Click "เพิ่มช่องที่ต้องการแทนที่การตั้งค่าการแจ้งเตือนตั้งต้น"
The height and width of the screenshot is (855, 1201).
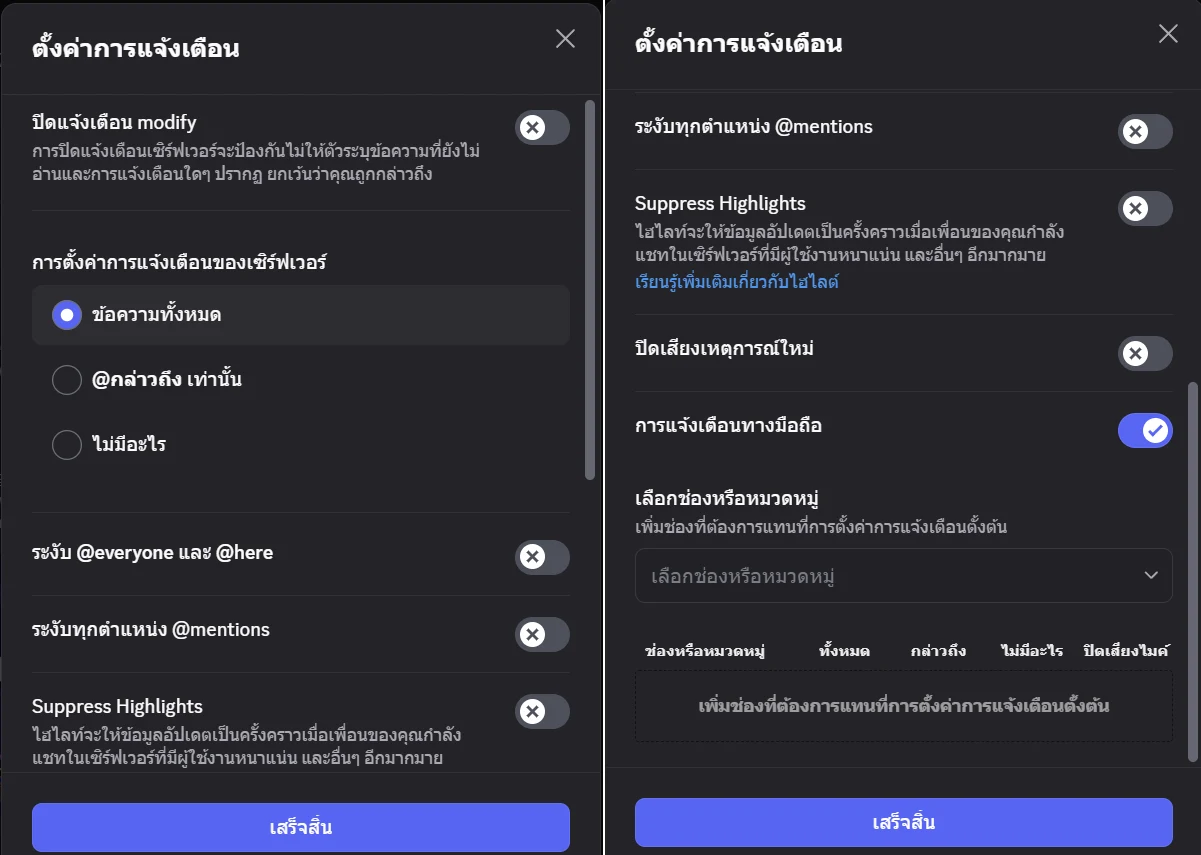click(x=903, y=708)
